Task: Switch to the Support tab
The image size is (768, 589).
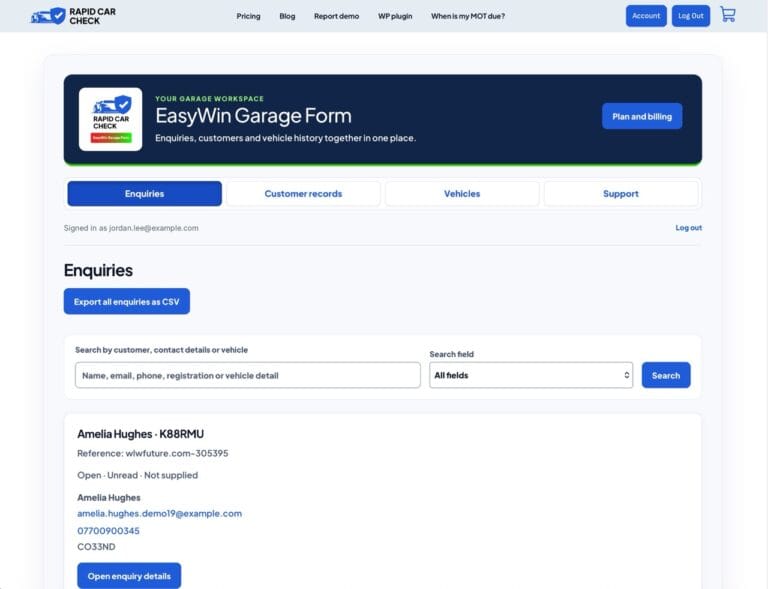Action: coord(621,194)
